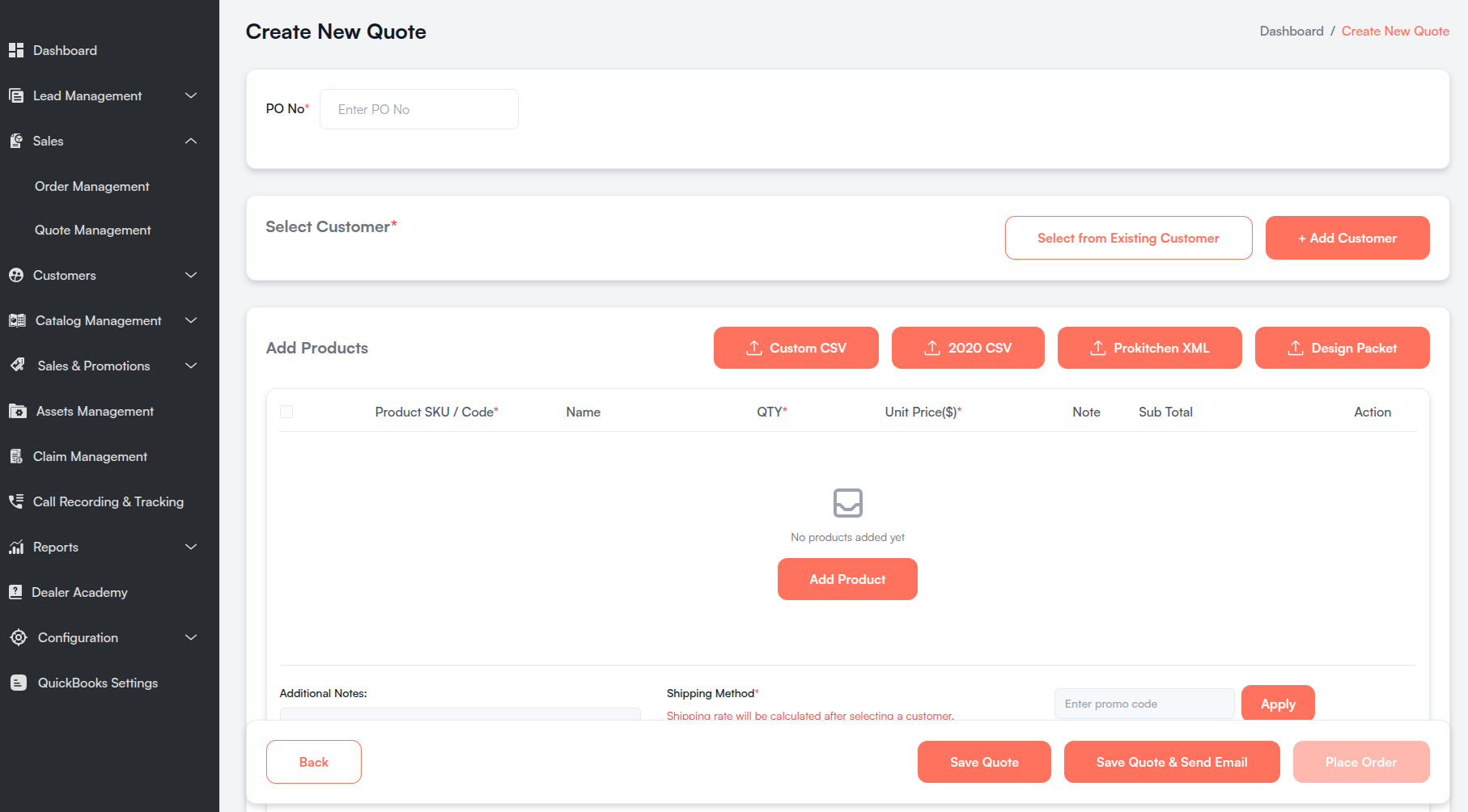Click the Place Order button
The image size is (1468, 812).
coord(1361,762)
